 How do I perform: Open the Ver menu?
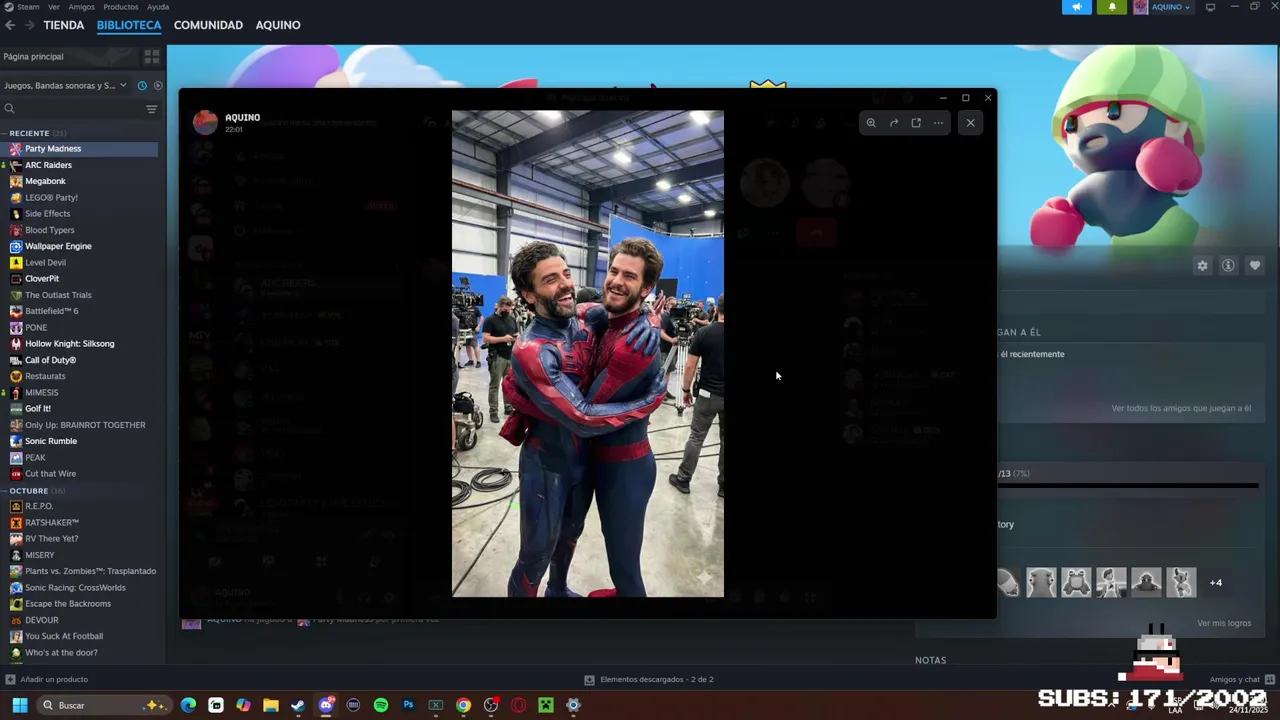coord(54,7)
